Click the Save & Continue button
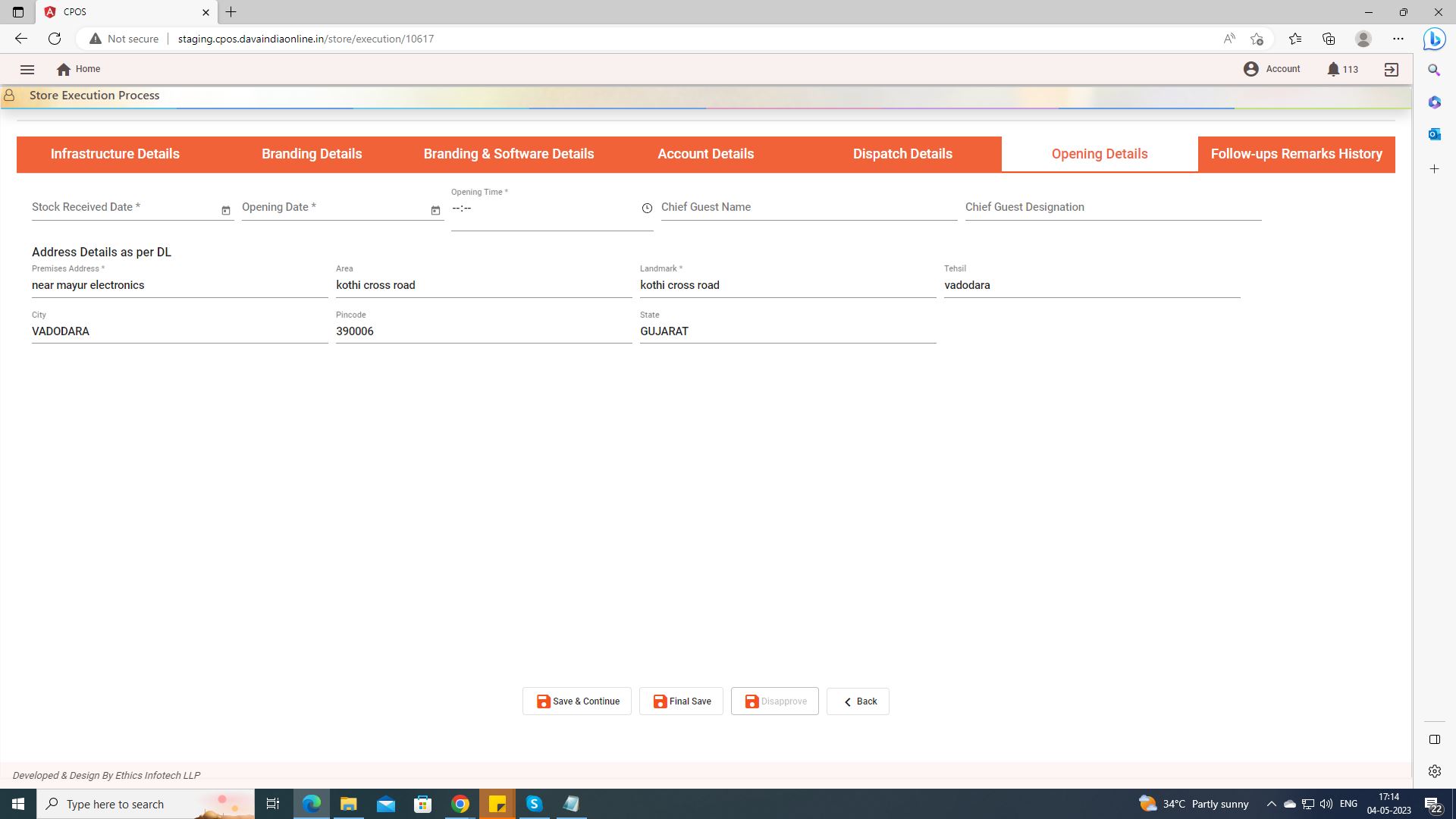The width and height of the screenshot is (1456, 819). [577, 701]
